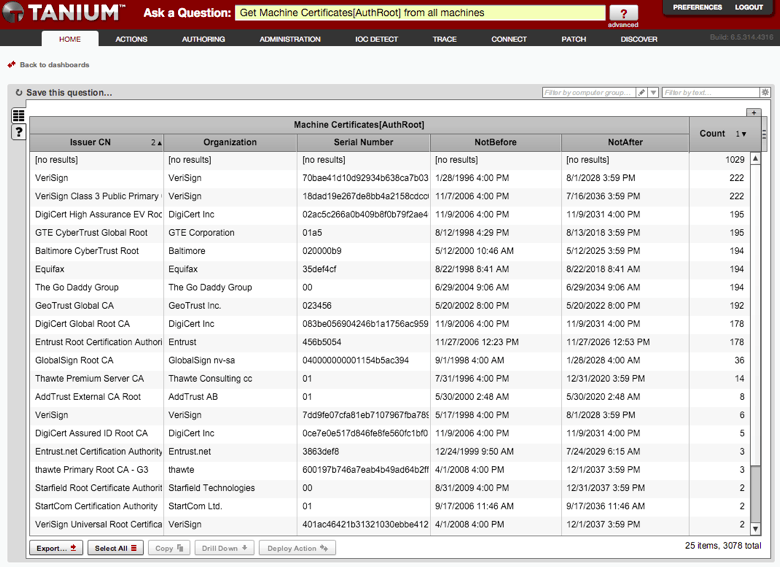This screenshot has height=567, width=780.
Task: Select the AddTrust External CA Root row
Action: pos(389,397)
